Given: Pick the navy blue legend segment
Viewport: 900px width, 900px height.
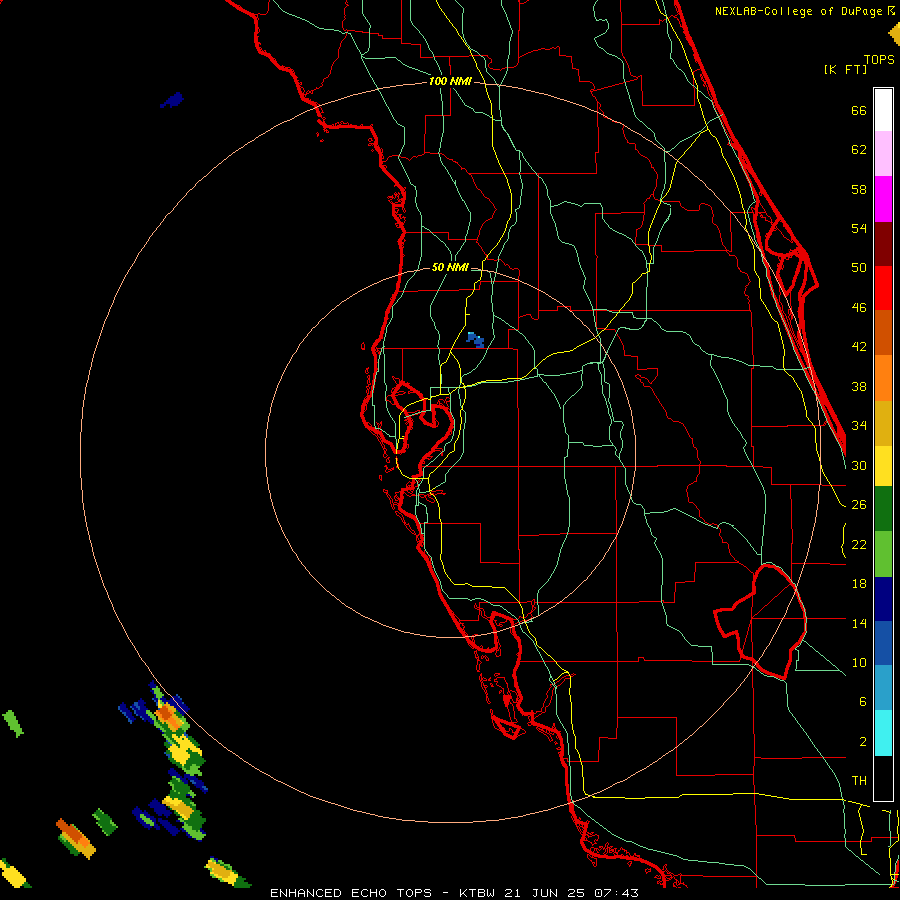Looking at the screenshot, I should pyautogui.click(x=883, y=599).
